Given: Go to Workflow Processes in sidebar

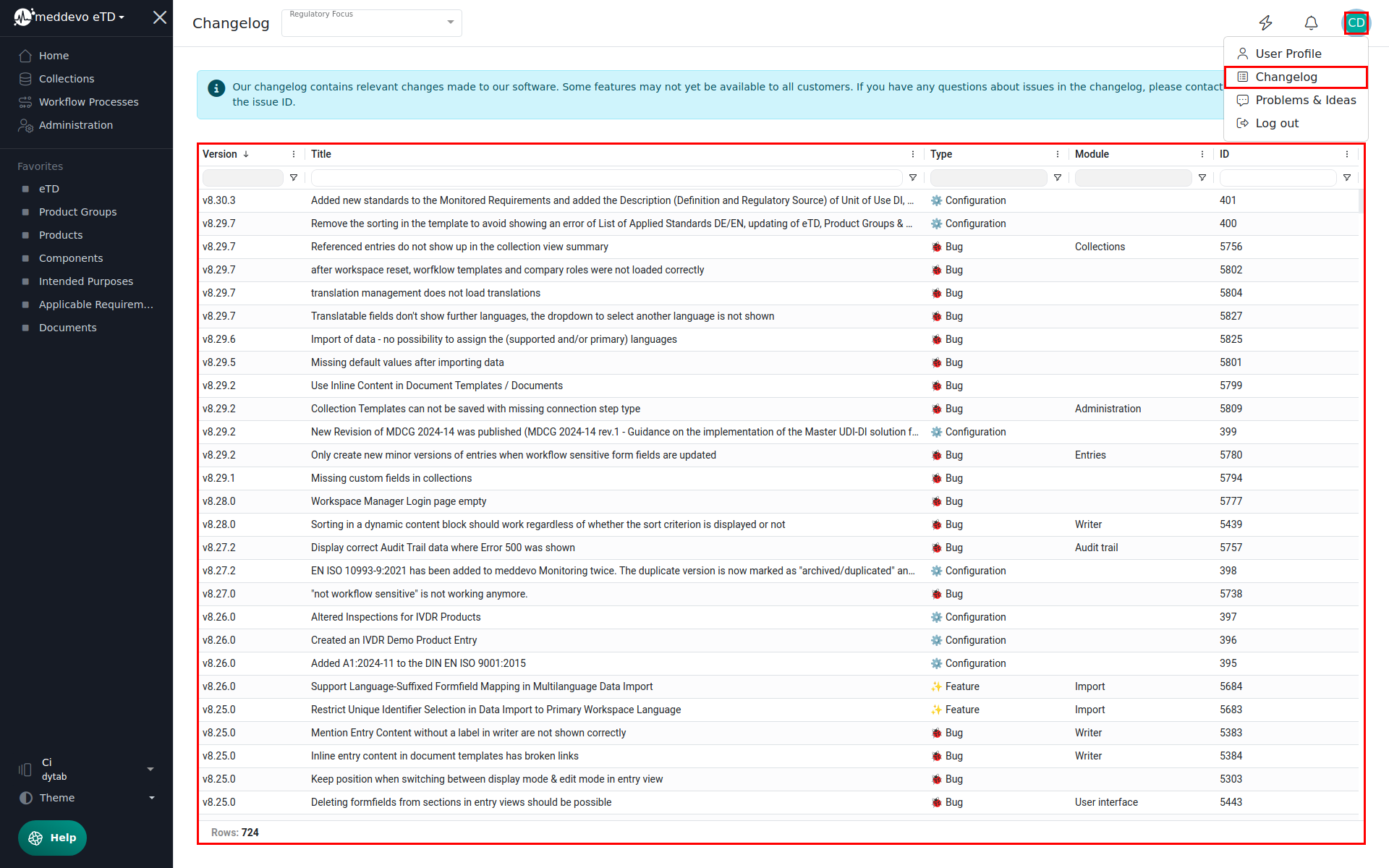Looking at the screenshot, I should 88,102.
